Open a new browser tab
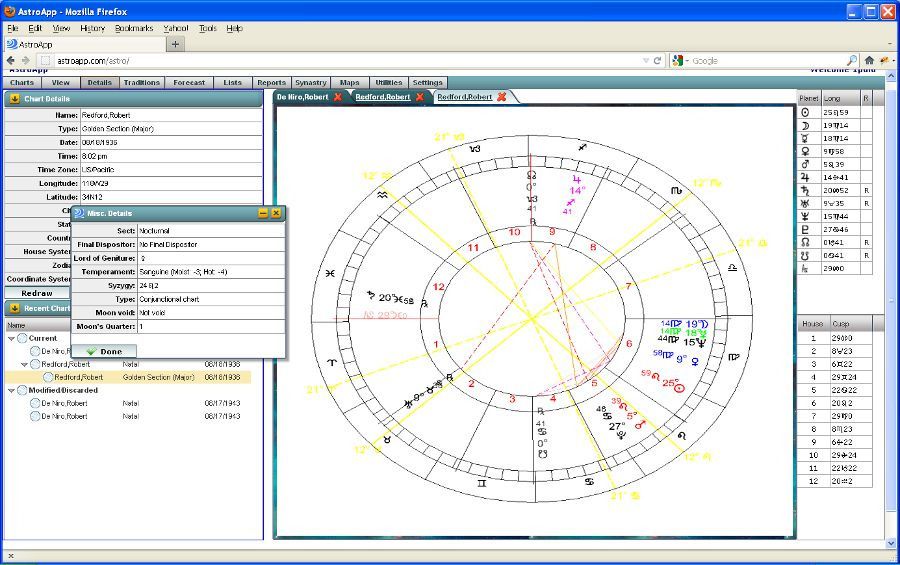 pos(176,44)
